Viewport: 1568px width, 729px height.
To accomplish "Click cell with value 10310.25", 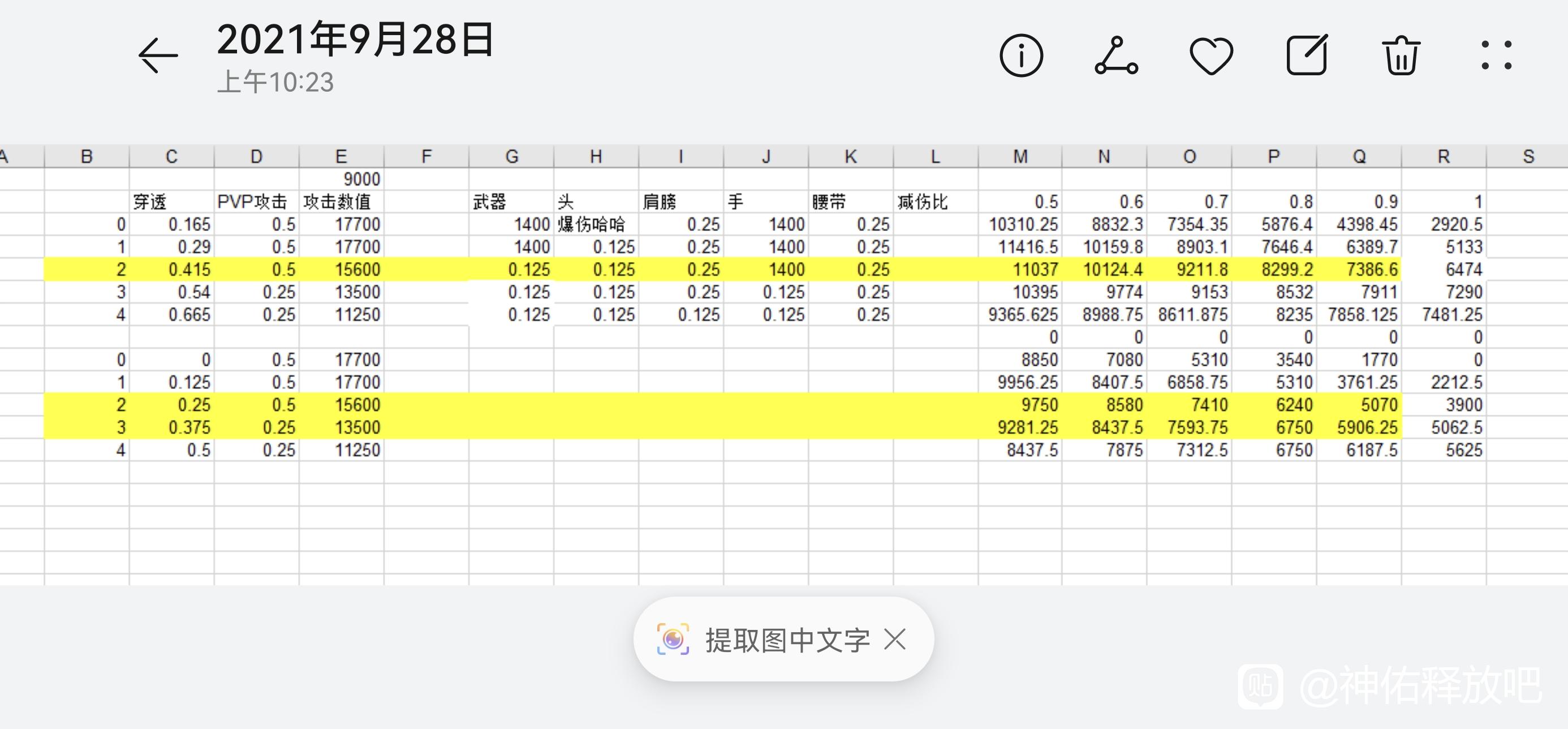I will [x=1020, y=224].
